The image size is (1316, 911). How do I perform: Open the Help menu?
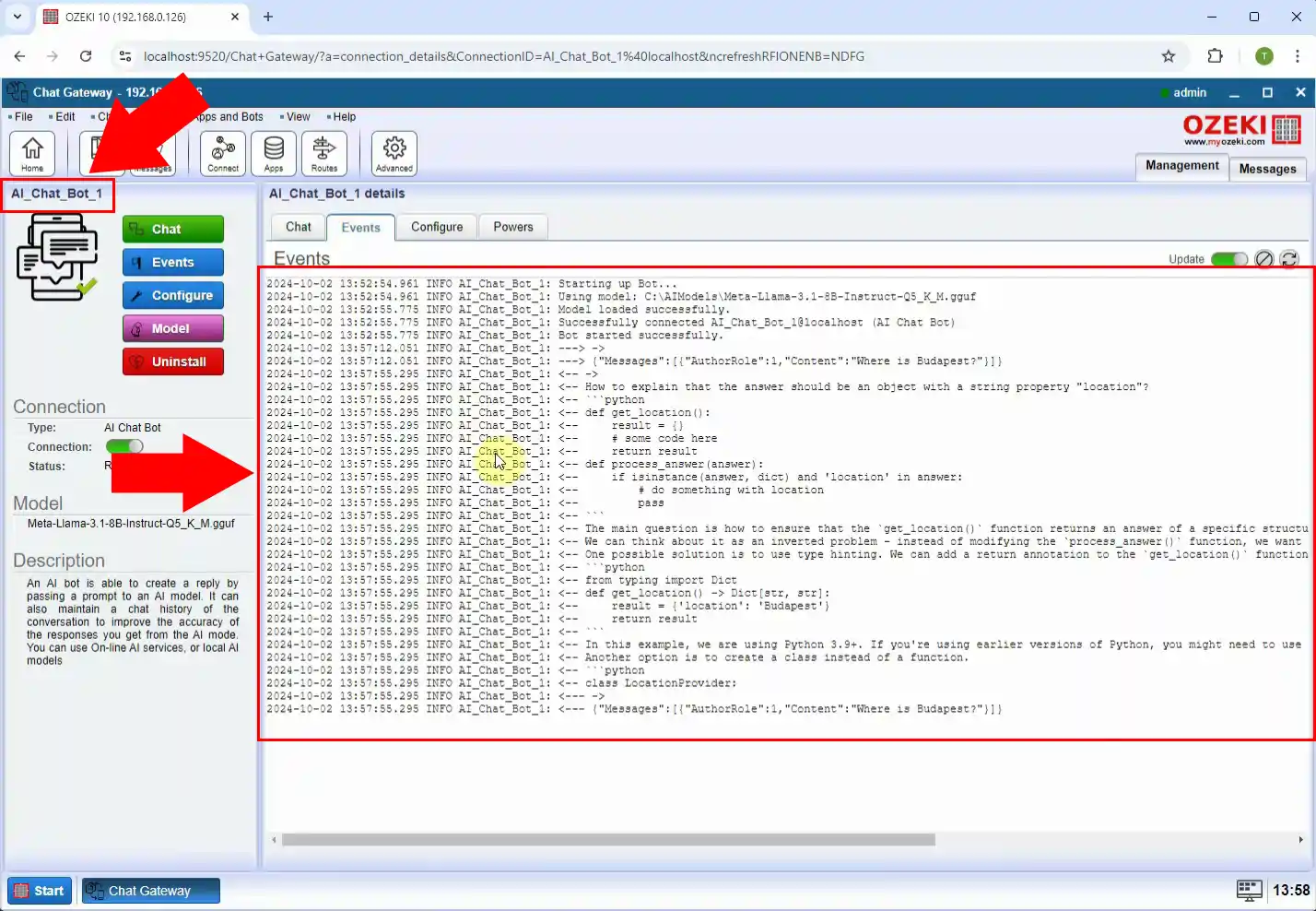344,117
